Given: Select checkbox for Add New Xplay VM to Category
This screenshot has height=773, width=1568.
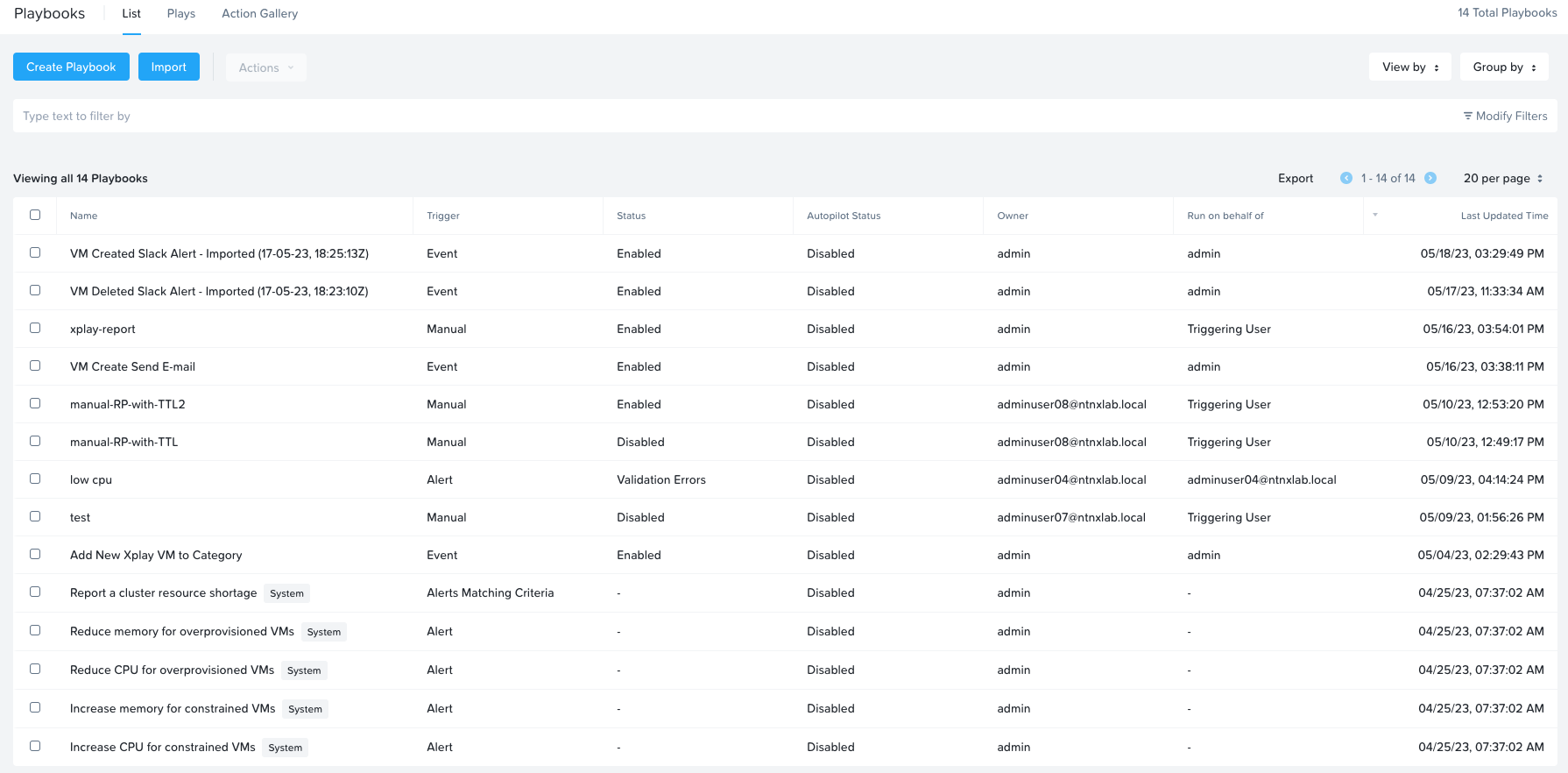Looking at the screenshot, I should [35, 554].
